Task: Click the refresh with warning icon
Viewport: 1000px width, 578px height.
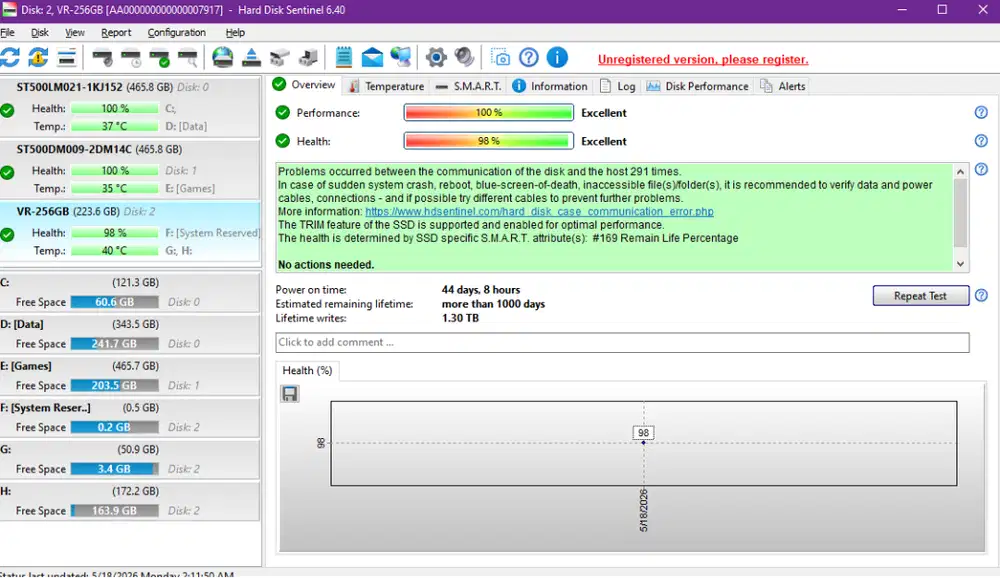Action: [38, 57]
